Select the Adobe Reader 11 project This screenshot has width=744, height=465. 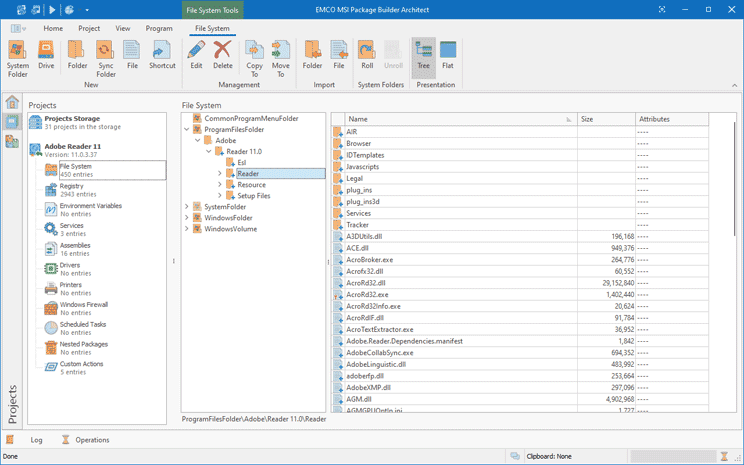click(97, 150)
